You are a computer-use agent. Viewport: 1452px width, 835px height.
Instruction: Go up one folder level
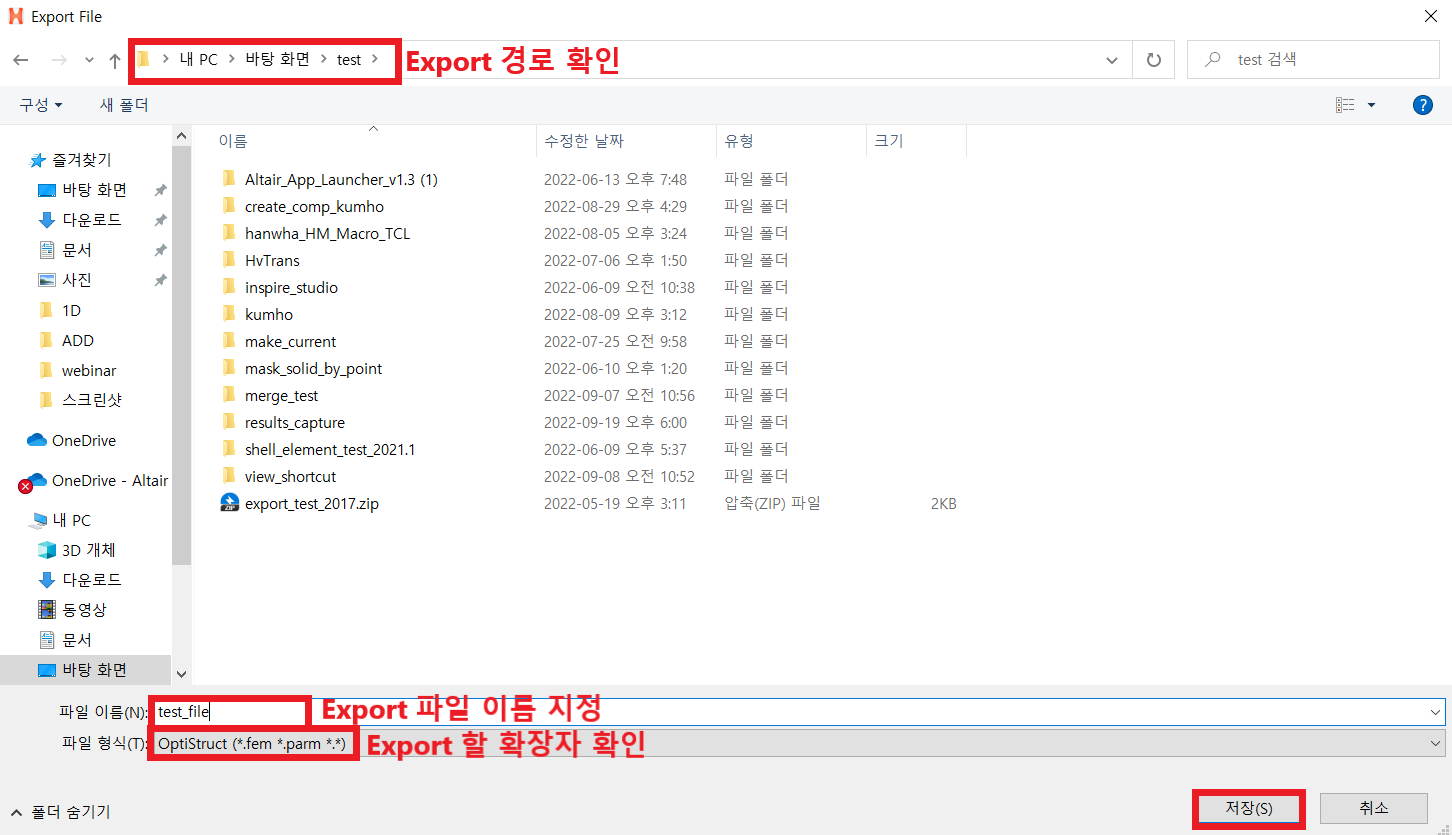tap(115, 60)
